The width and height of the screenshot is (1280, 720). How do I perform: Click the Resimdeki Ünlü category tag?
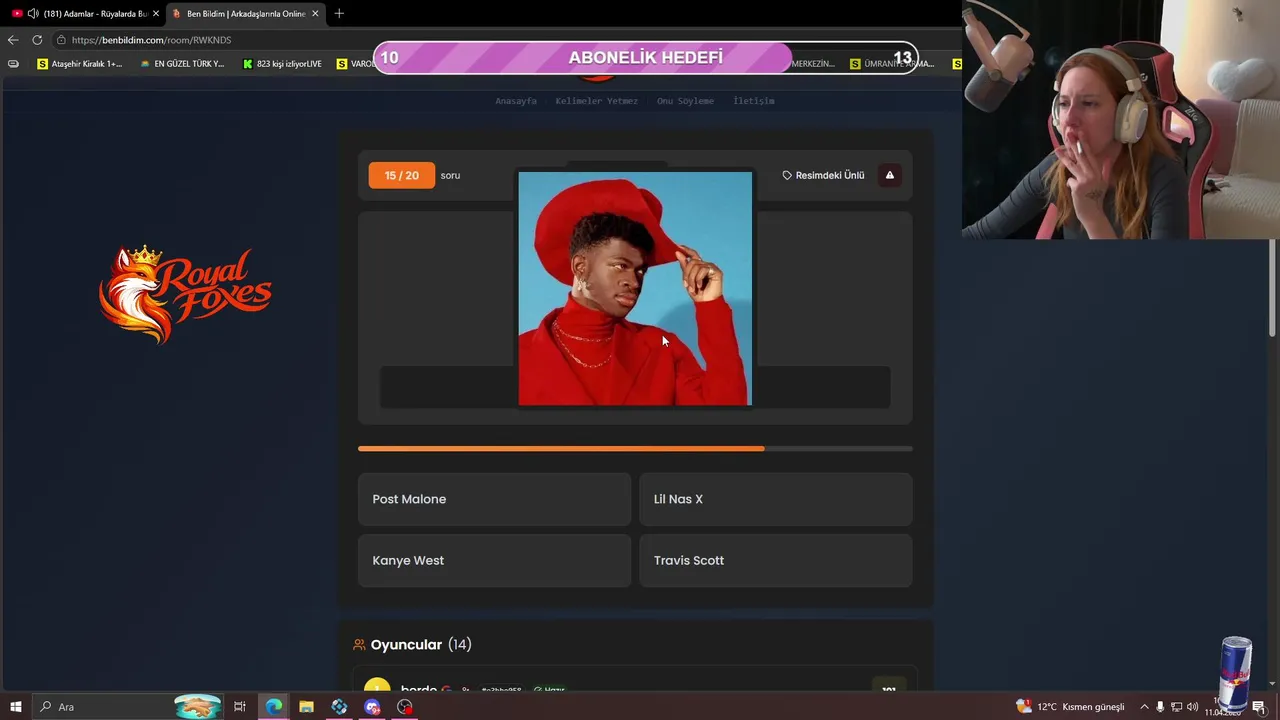click(823, 175)
